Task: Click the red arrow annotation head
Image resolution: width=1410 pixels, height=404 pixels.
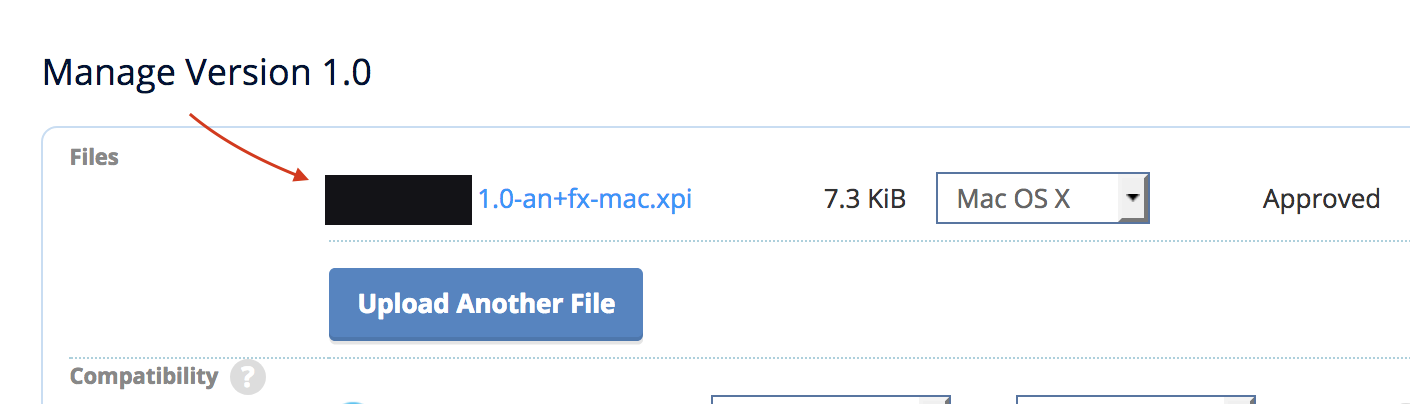Action: 300,175
